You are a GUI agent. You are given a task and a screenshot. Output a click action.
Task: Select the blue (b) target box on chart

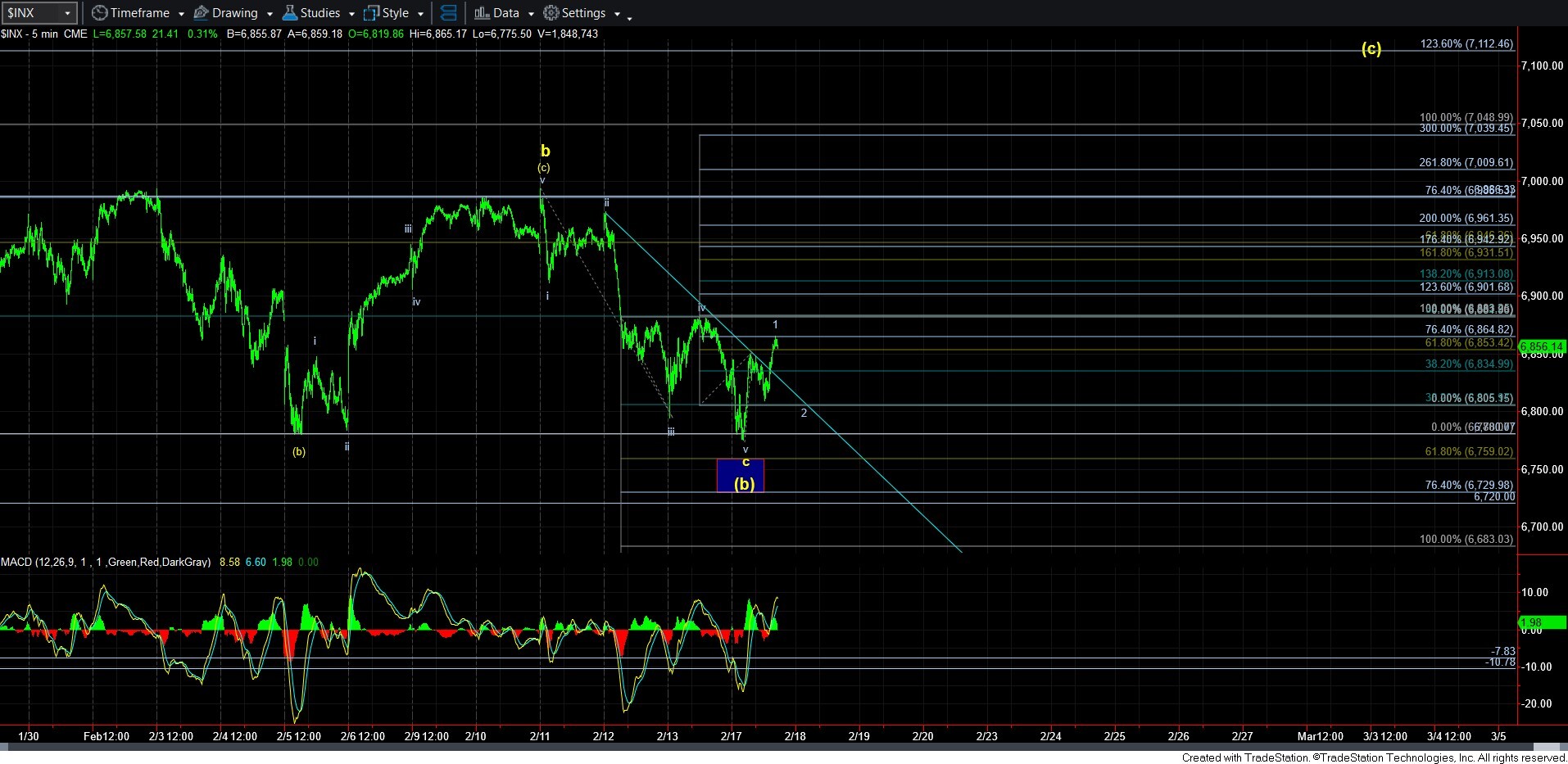tap(740, 476)
